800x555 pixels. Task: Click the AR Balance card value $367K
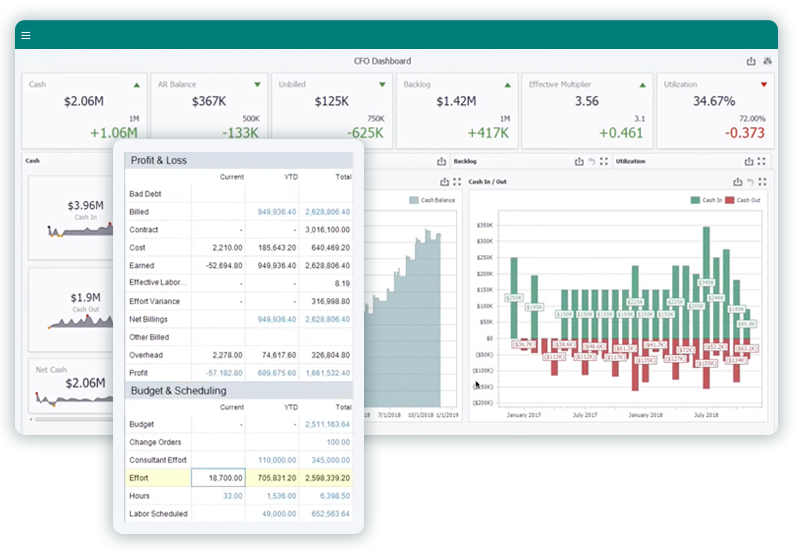click(209, 101)
